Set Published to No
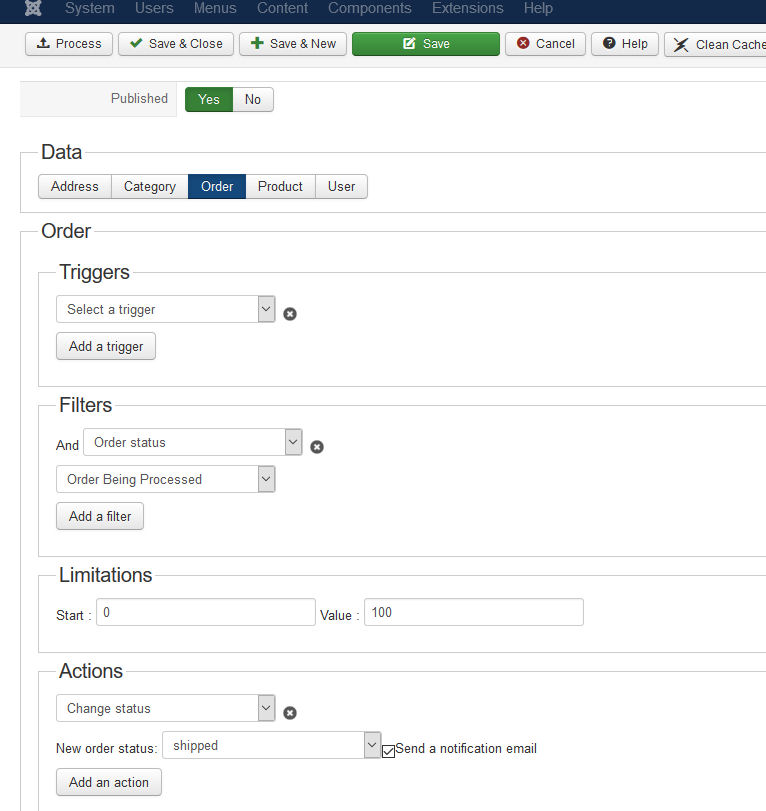This screenshot has width=766, height=811. 253,99
